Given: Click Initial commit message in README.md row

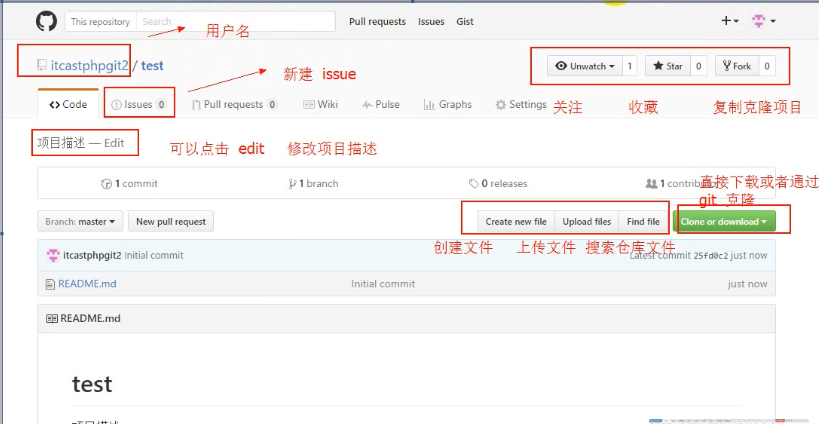Looking at the screenshot, I should point(383,284).
